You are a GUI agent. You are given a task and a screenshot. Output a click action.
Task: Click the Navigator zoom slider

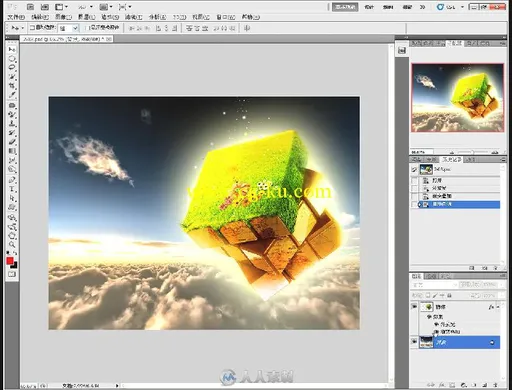coord(472,152)
